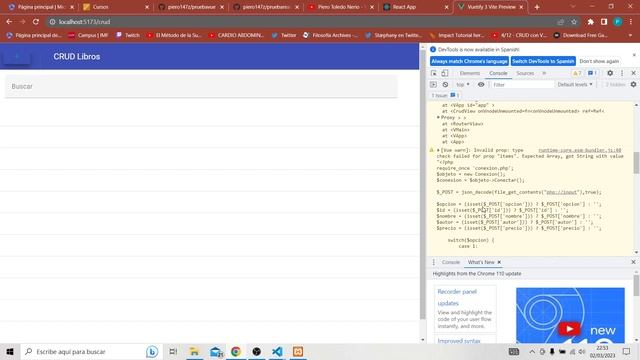Screen dimensions: 640x360
Task: Select the inspect element picker icon
Action: pos(434,73)
